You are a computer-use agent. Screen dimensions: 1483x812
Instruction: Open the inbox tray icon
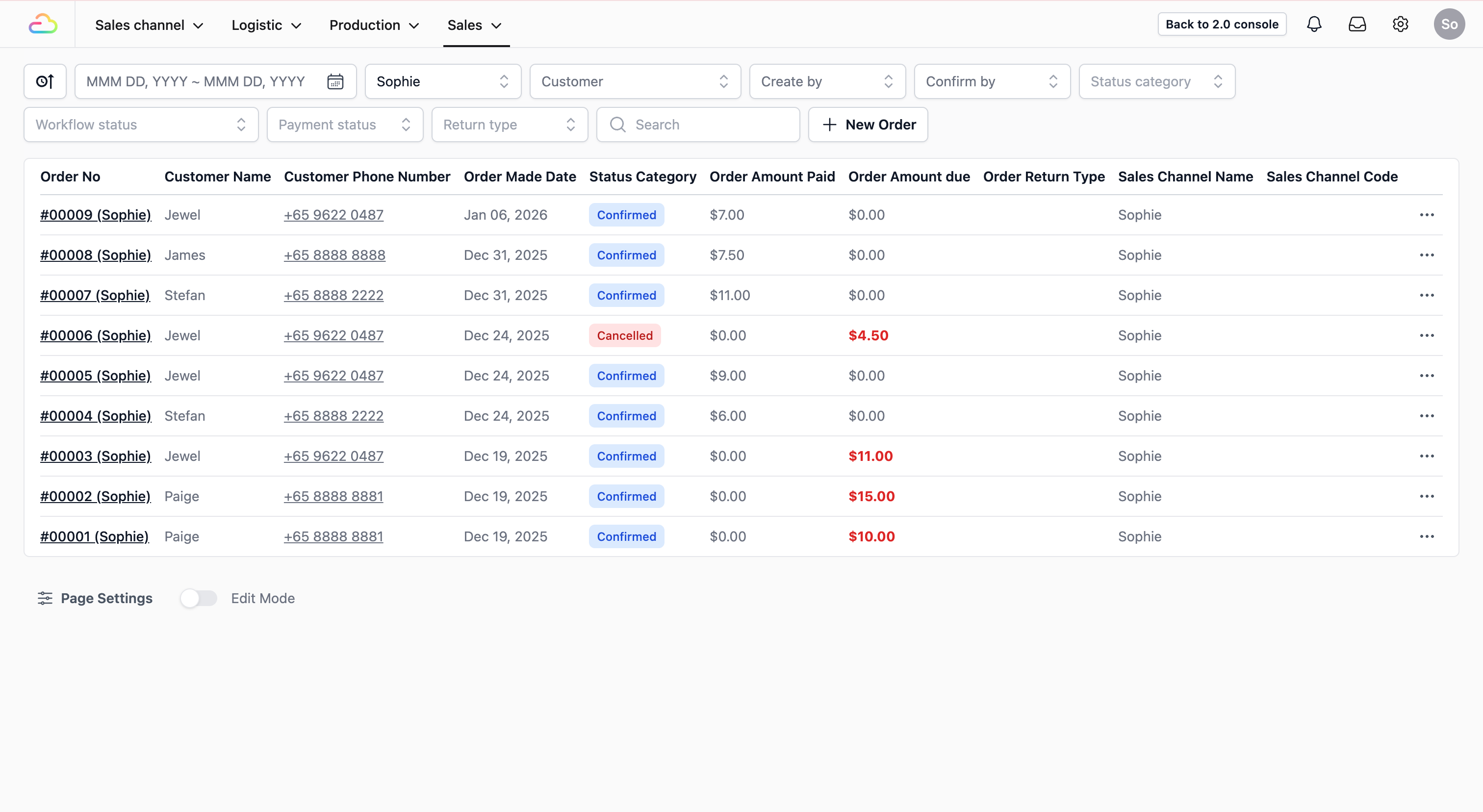tap(1357, 24)
